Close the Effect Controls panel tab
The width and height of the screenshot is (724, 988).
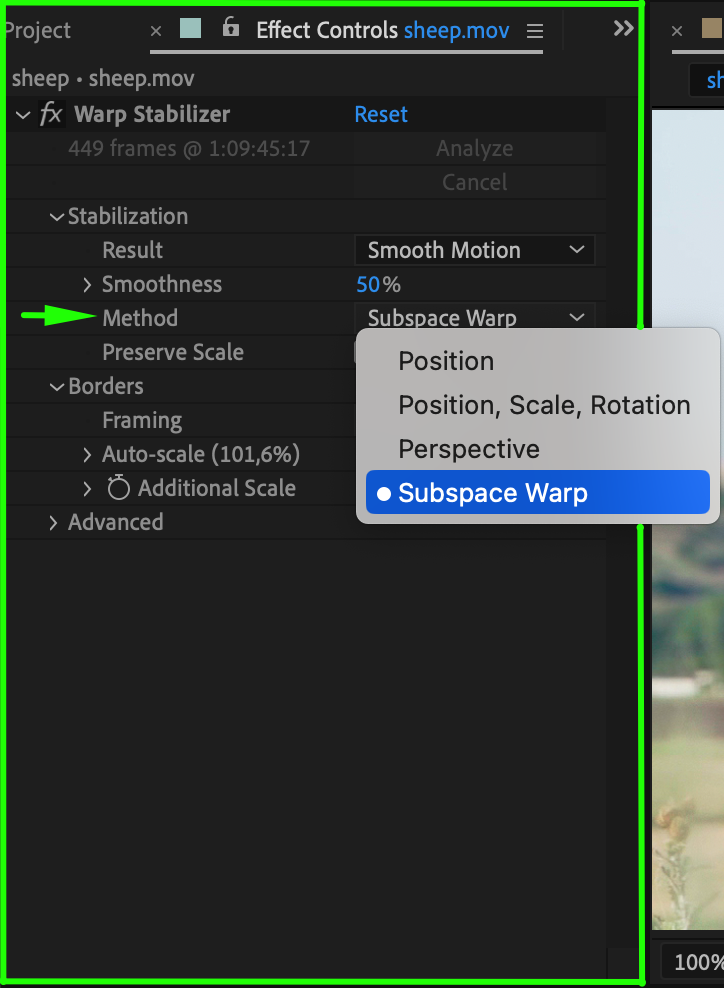156,31
